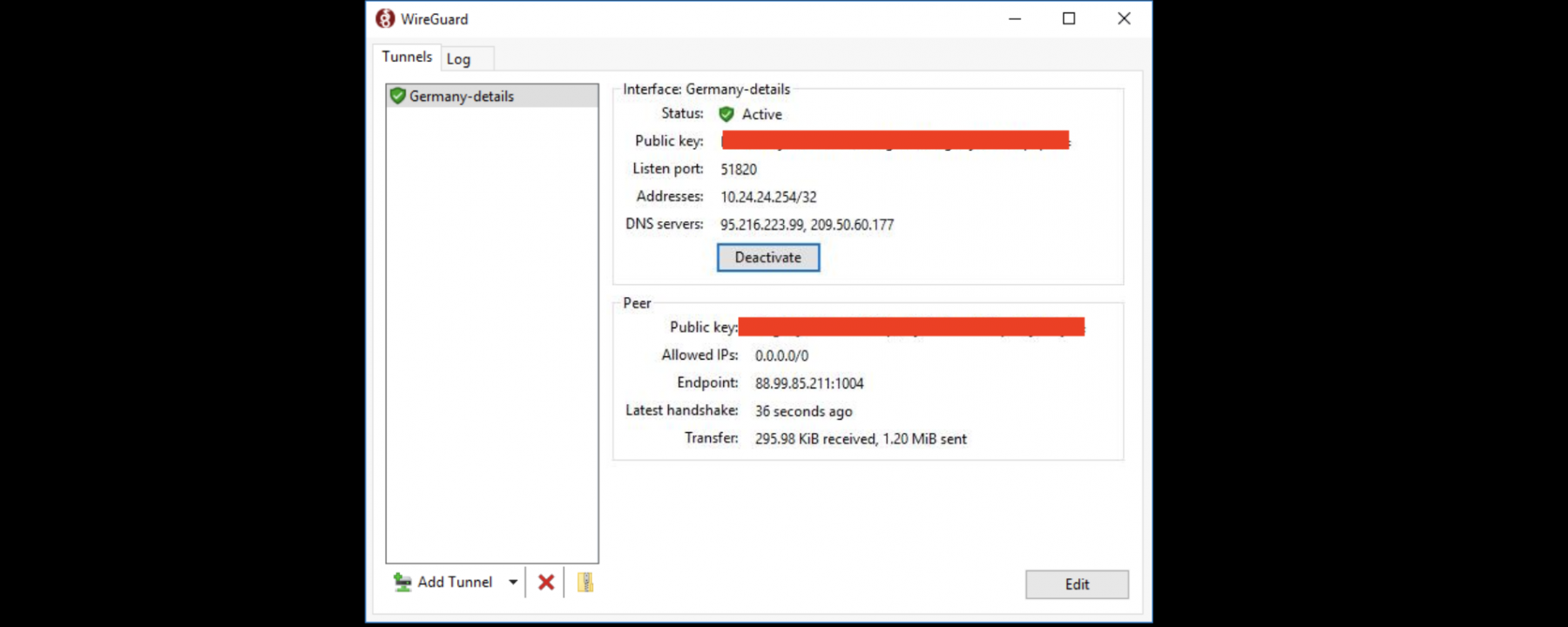
Task: Click endpoint 88.99.85.211:1004
Action: tap(809, 383)
